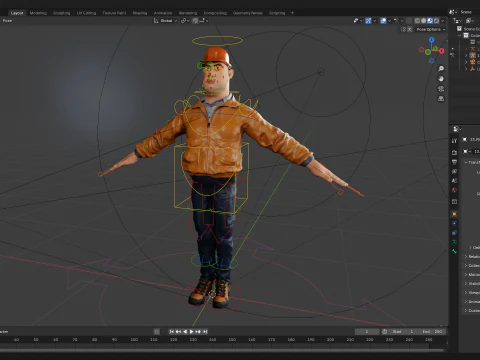
Task: Toggle show overlays button
Action: 383,21
